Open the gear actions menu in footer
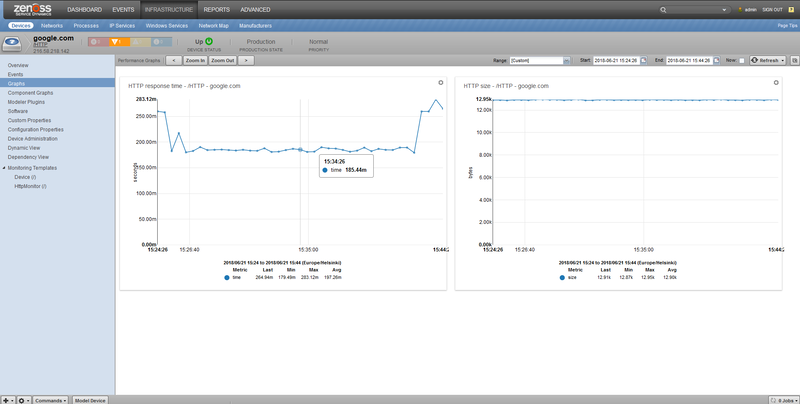This screenshot has width=800, height=404. (x=23, y=400)
